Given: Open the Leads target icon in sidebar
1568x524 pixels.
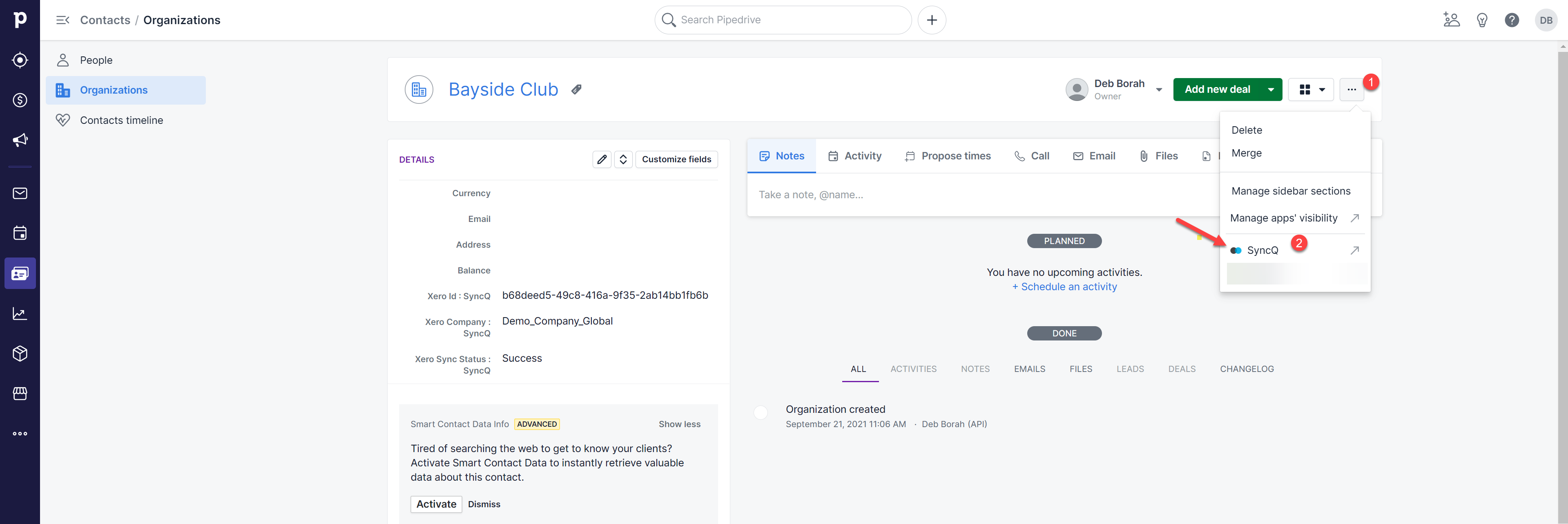Looking at the screenshot, I should click(x=20, y=60).
